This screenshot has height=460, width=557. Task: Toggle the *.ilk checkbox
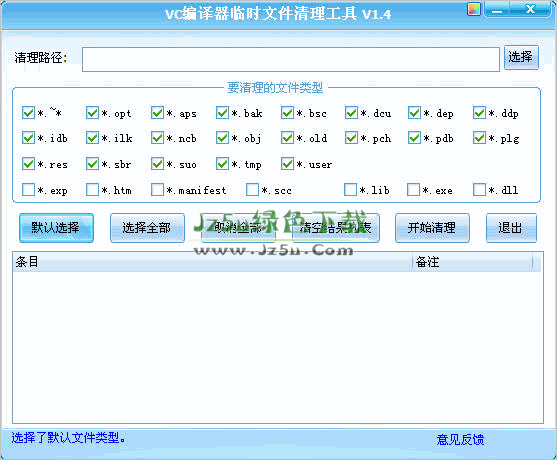coord(92,137)
